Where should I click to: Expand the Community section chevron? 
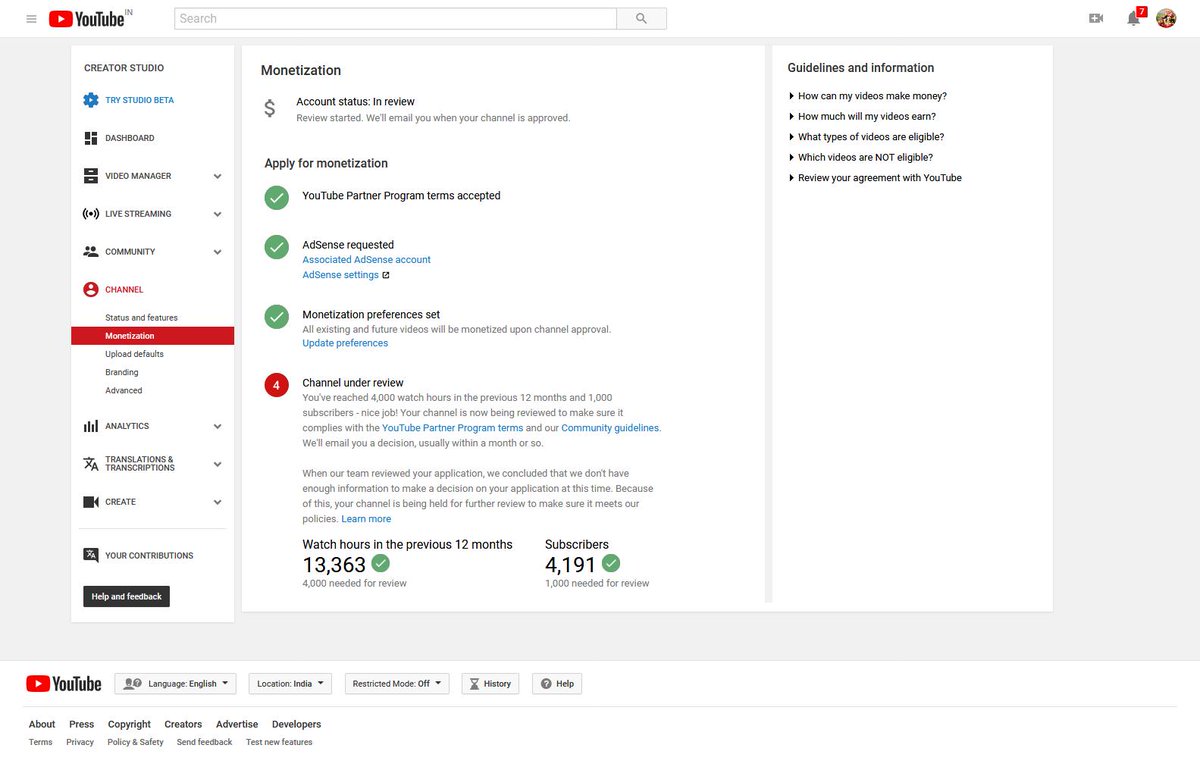pyautogui.click(x=217, y=252)
